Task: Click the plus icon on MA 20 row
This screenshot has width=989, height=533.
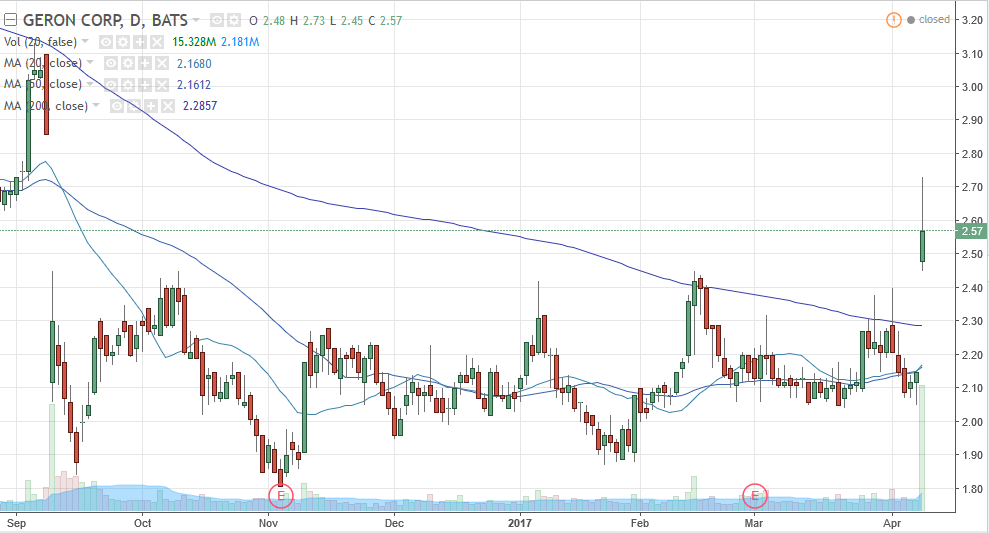Action: coord(144,63)
